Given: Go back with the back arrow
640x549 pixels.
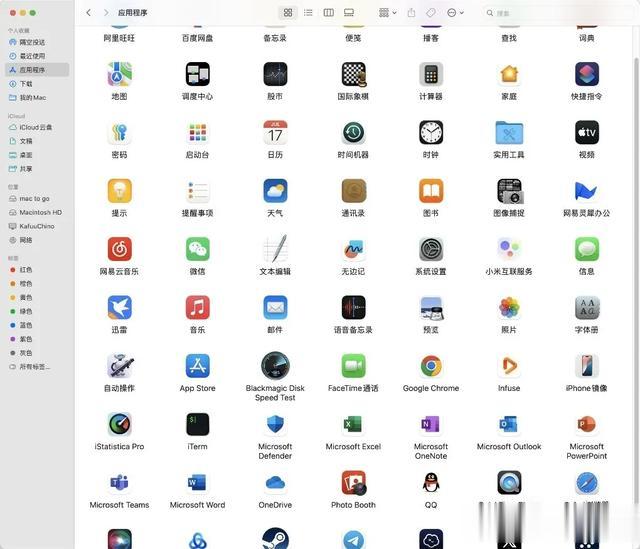Looking at the screenshot, I should 89,13.
